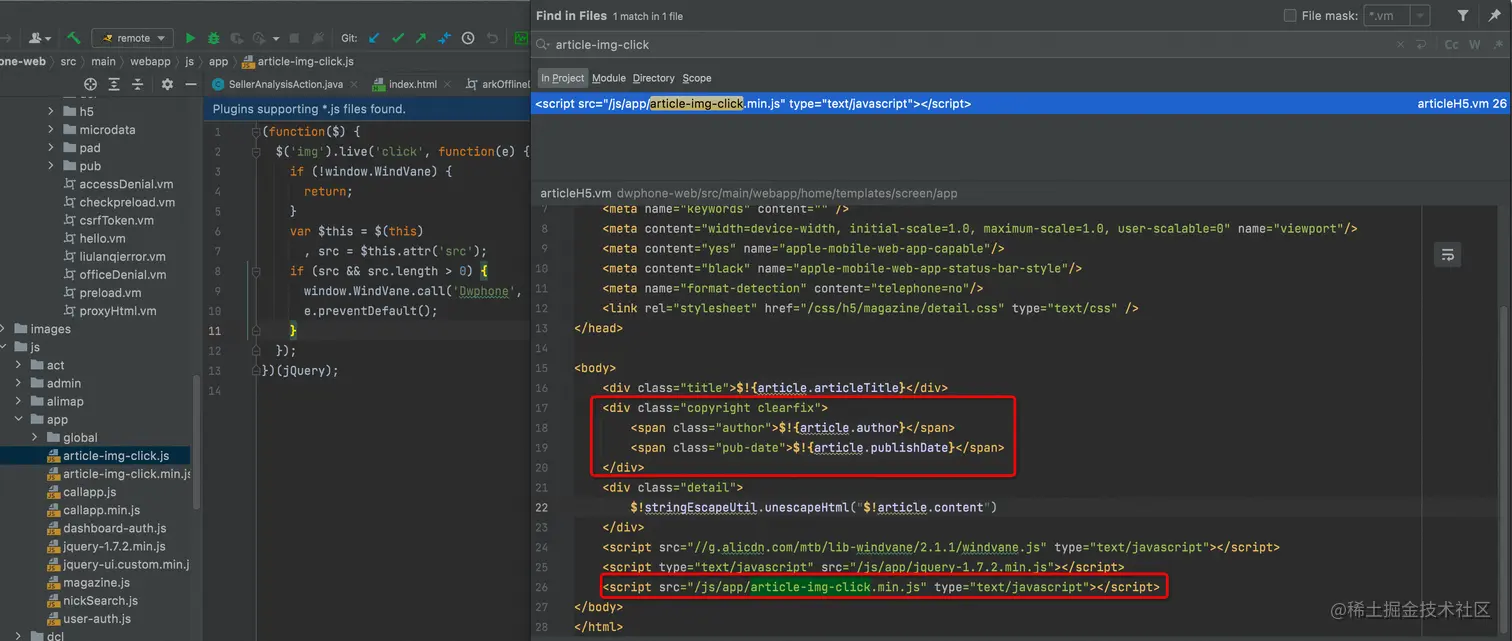Click the filter funnel icon in Find in Files

tap(1463, 15)
